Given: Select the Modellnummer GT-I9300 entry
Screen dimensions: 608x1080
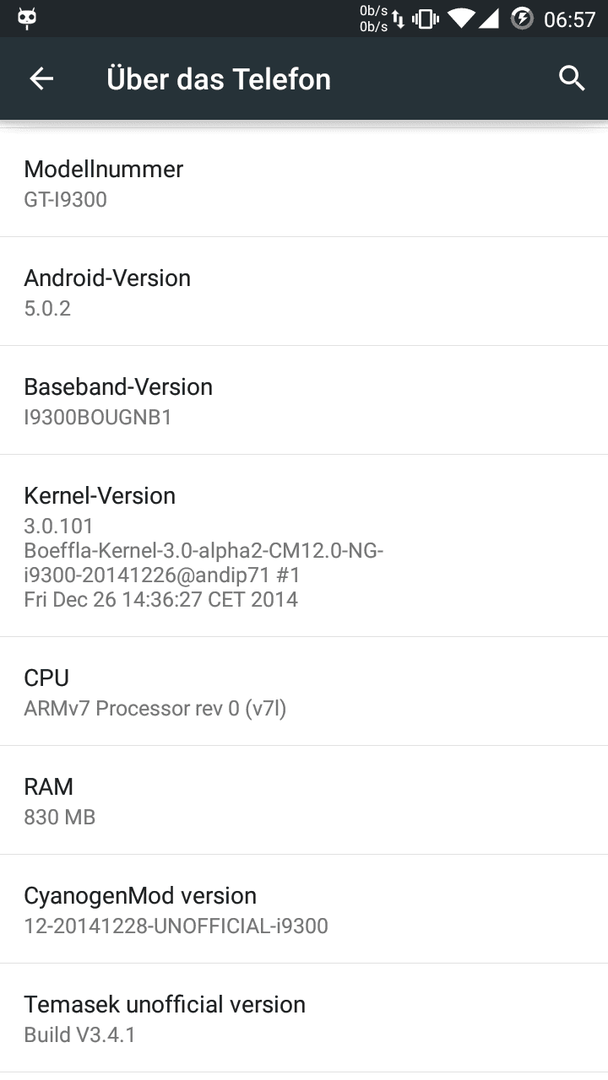Looking at the screenshot, I should (x=304, y=183).
